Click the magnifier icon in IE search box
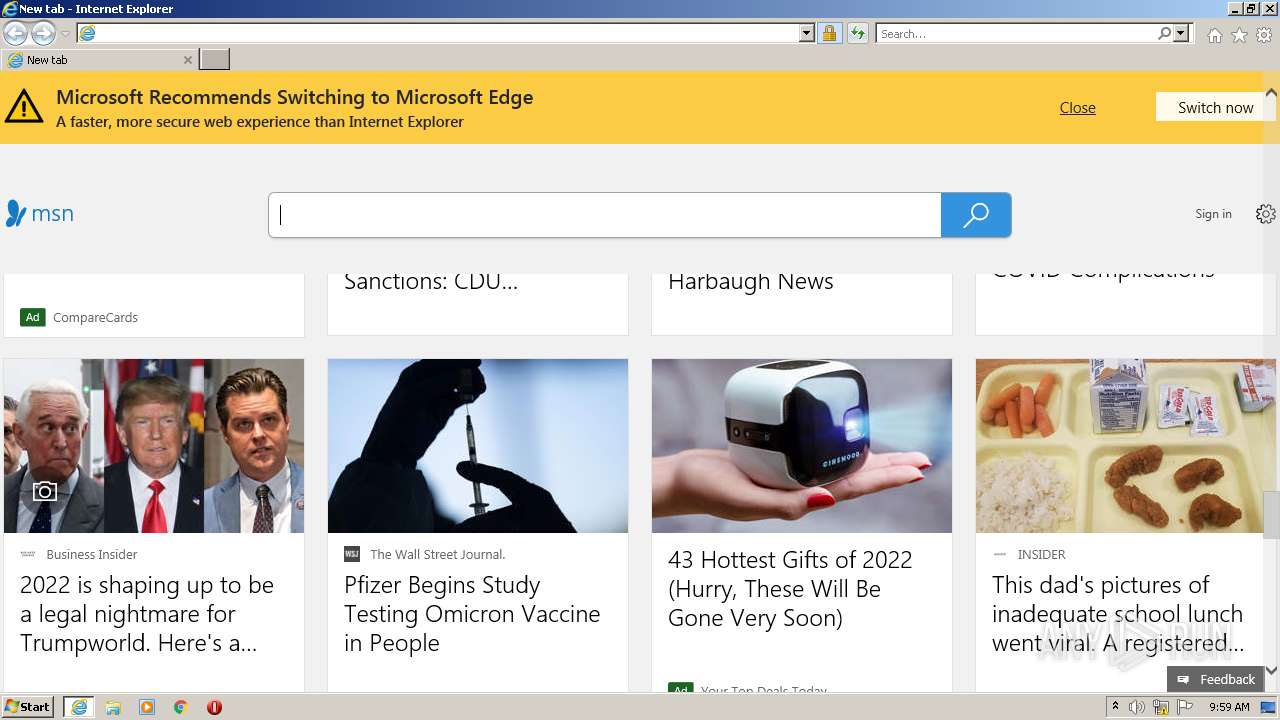1280x720 pixels. pos(1164,33)
